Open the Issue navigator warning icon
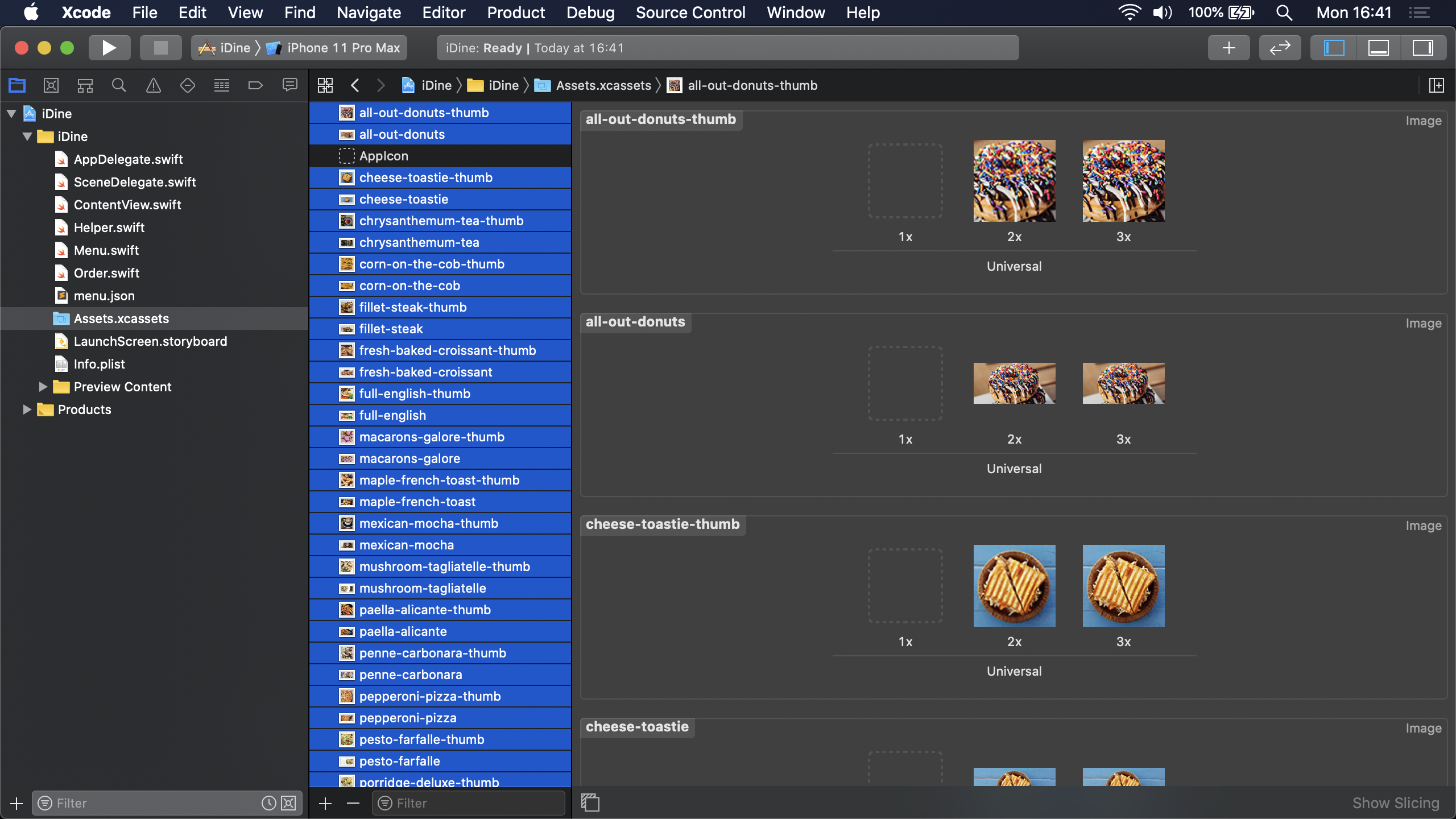Viewport: 1456px width, 819px height. [x=153, y=85]
